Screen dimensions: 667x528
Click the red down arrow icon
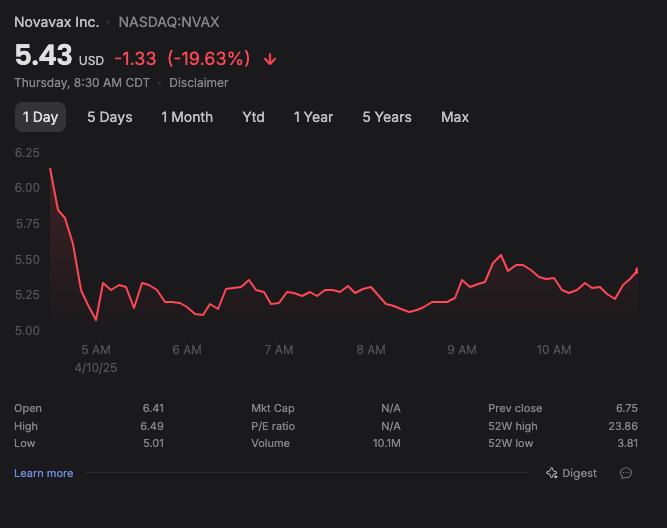270,60
